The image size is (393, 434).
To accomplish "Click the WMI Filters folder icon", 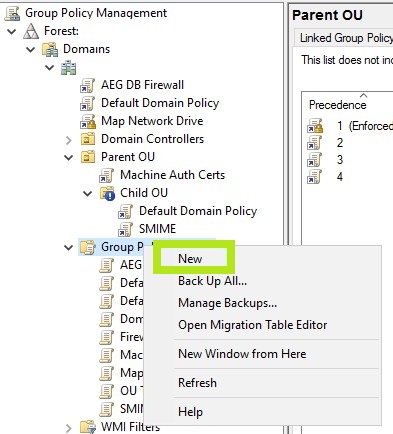I will 88,427.
